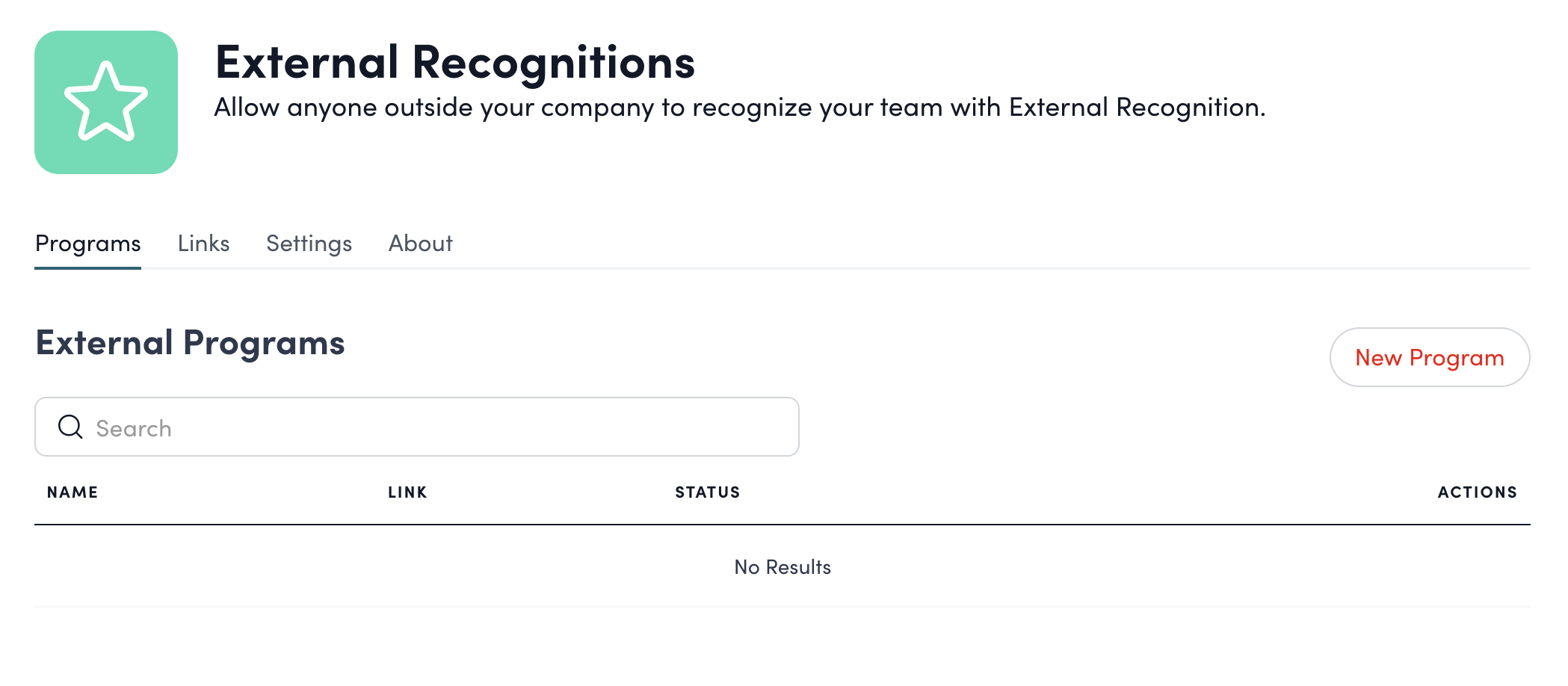Click the description text under the title

click(739, 108)
